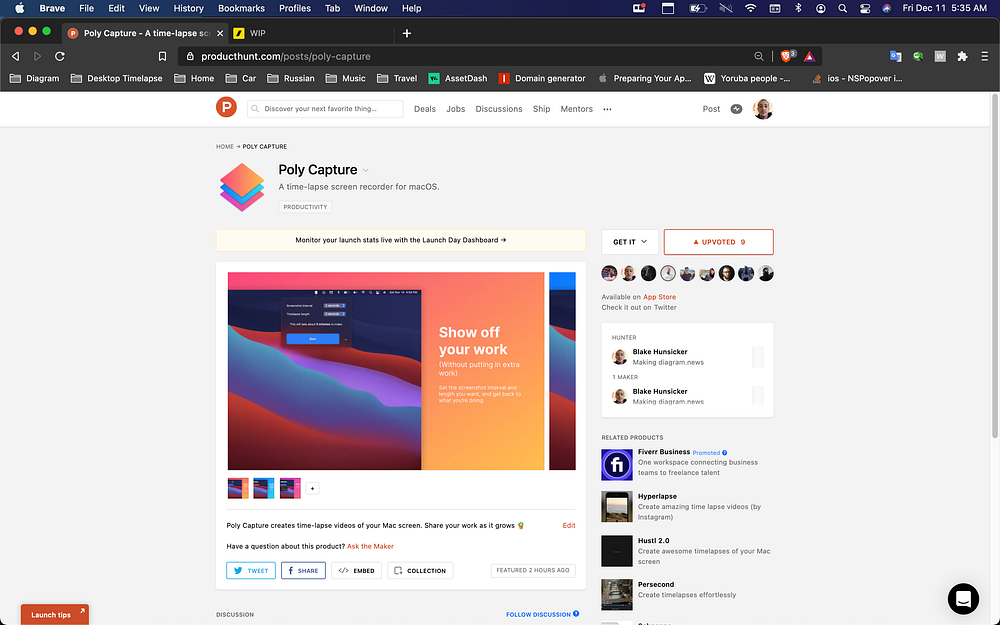Open the Intercom chat bubble
1000x625 pixels.
[x=963, y=598]
